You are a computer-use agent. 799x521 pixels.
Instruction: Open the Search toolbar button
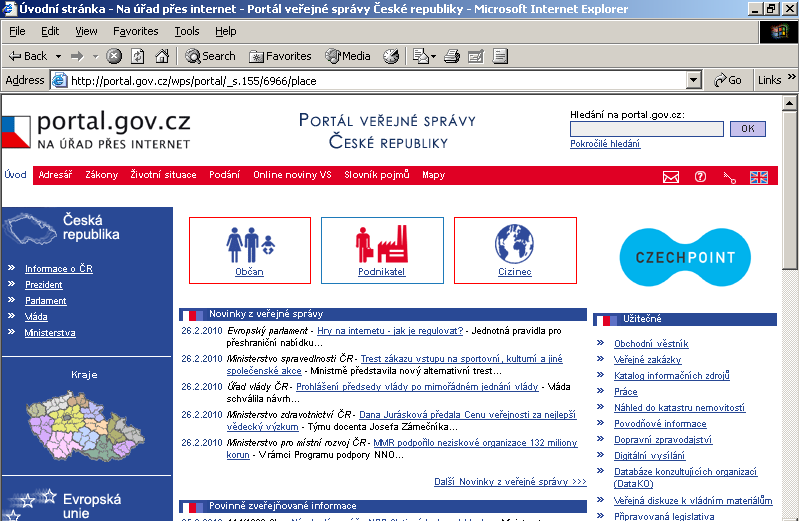click(210, 56)
